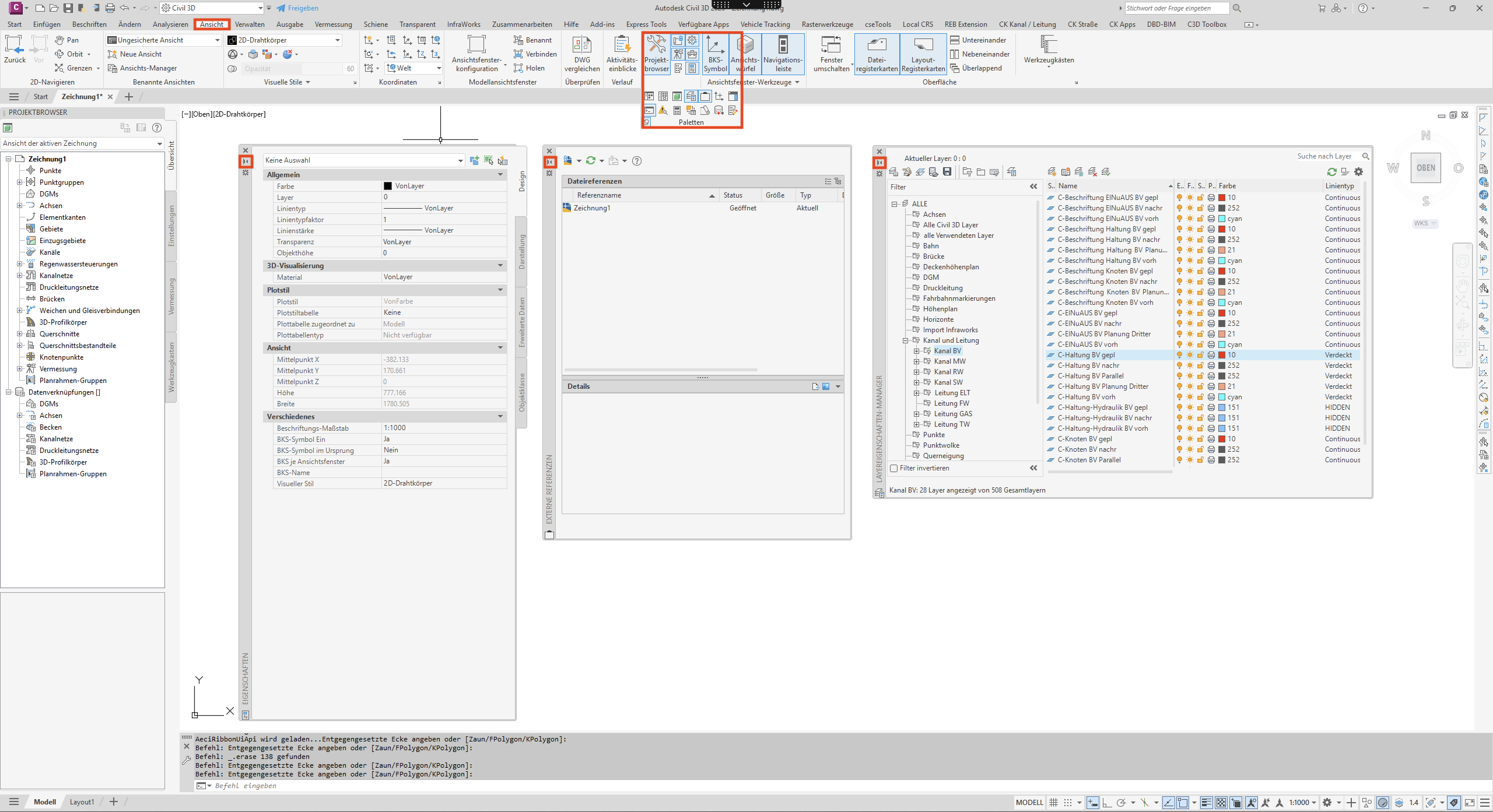The image size is (1493, 812).
Task: Arrange windows Nebeneinander
Action: [980, 54]
